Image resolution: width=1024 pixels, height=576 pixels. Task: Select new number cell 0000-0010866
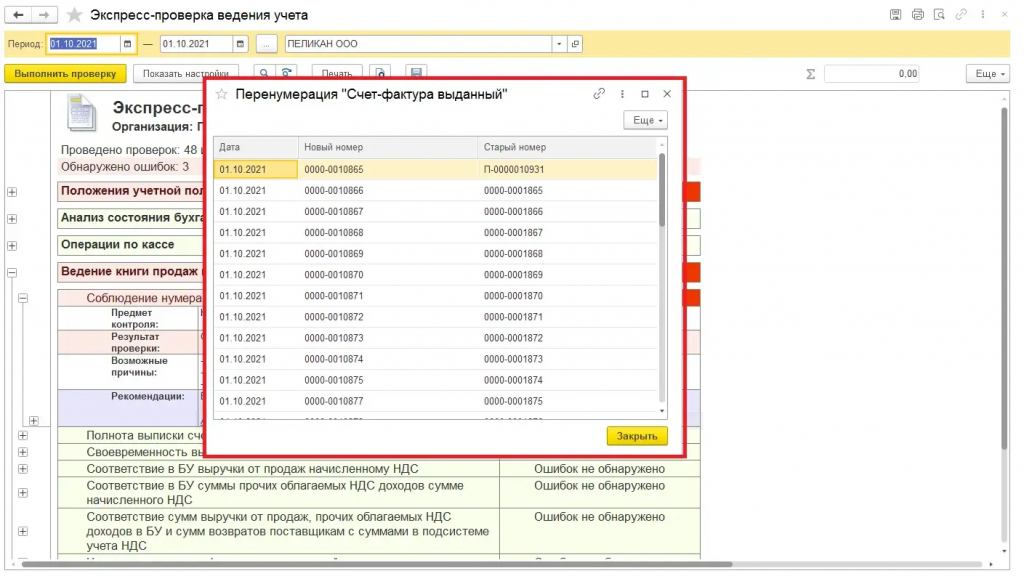(388, 191)
